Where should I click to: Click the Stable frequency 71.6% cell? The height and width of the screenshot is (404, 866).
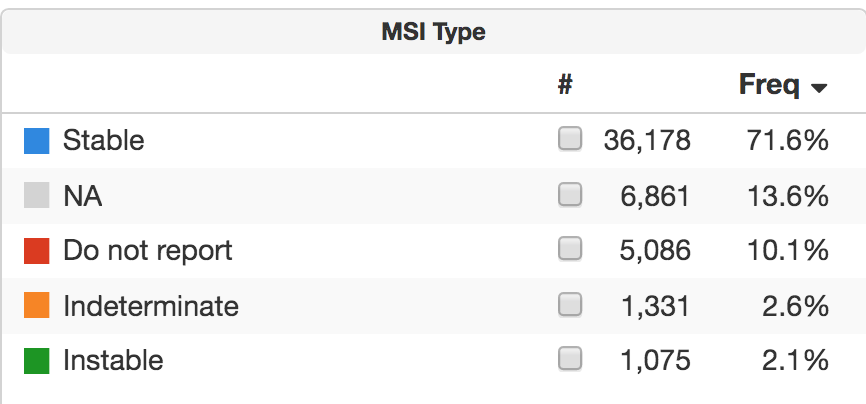[x=788, y=141]
